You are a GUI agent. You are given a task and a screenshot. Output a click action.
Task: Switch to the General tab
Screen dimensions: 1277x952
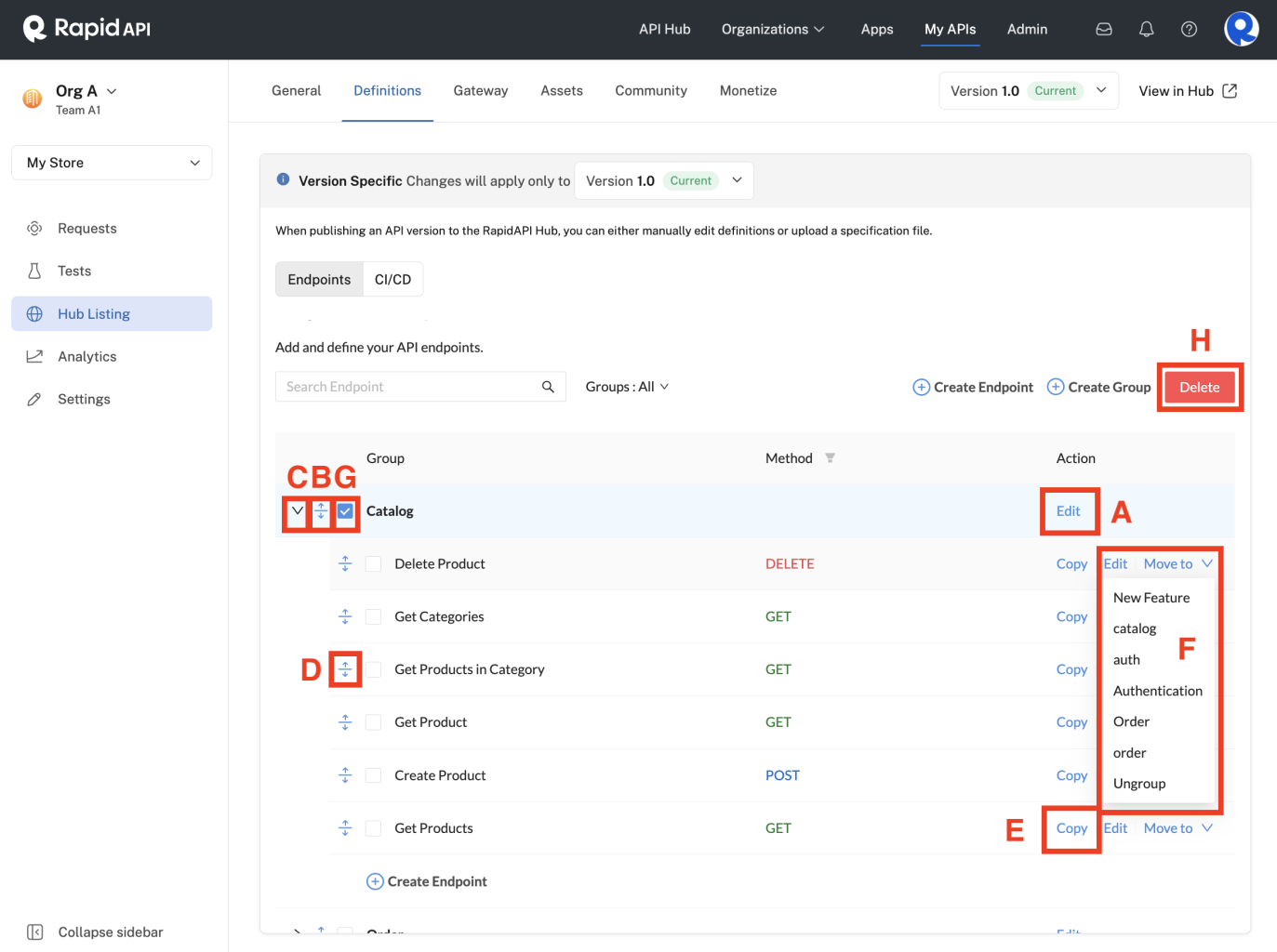pyautogui.click(x=296, y=91)
